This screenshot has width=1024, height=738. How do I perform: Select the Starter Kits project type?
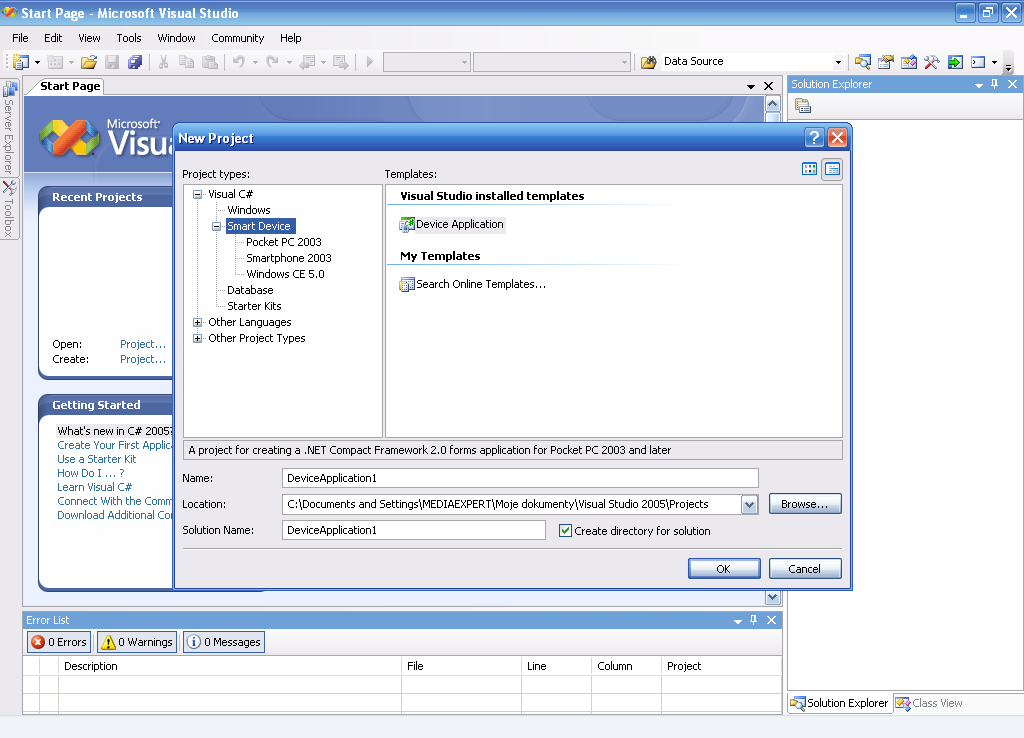[254, 306]
